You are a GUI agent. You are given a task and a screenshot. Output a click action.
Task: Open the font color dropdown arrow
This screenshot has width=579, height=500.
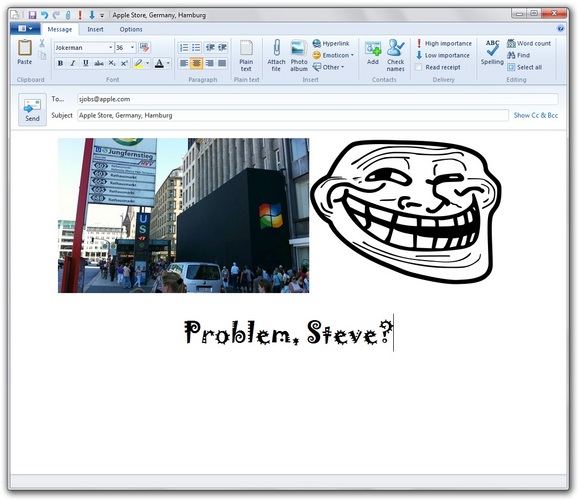pyautogui.click(x=168, y=64)
